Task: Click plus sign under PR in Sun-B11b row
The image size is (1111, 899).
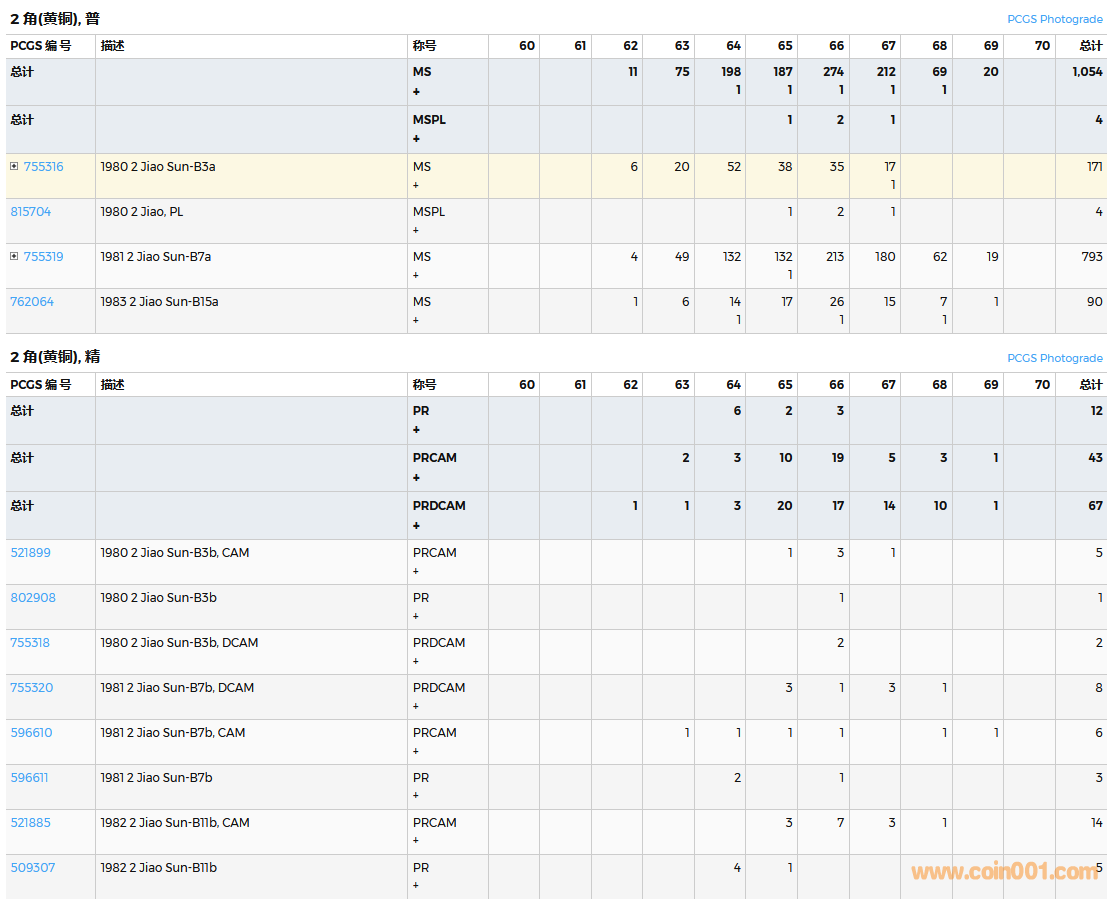Action: pos(416,886)
